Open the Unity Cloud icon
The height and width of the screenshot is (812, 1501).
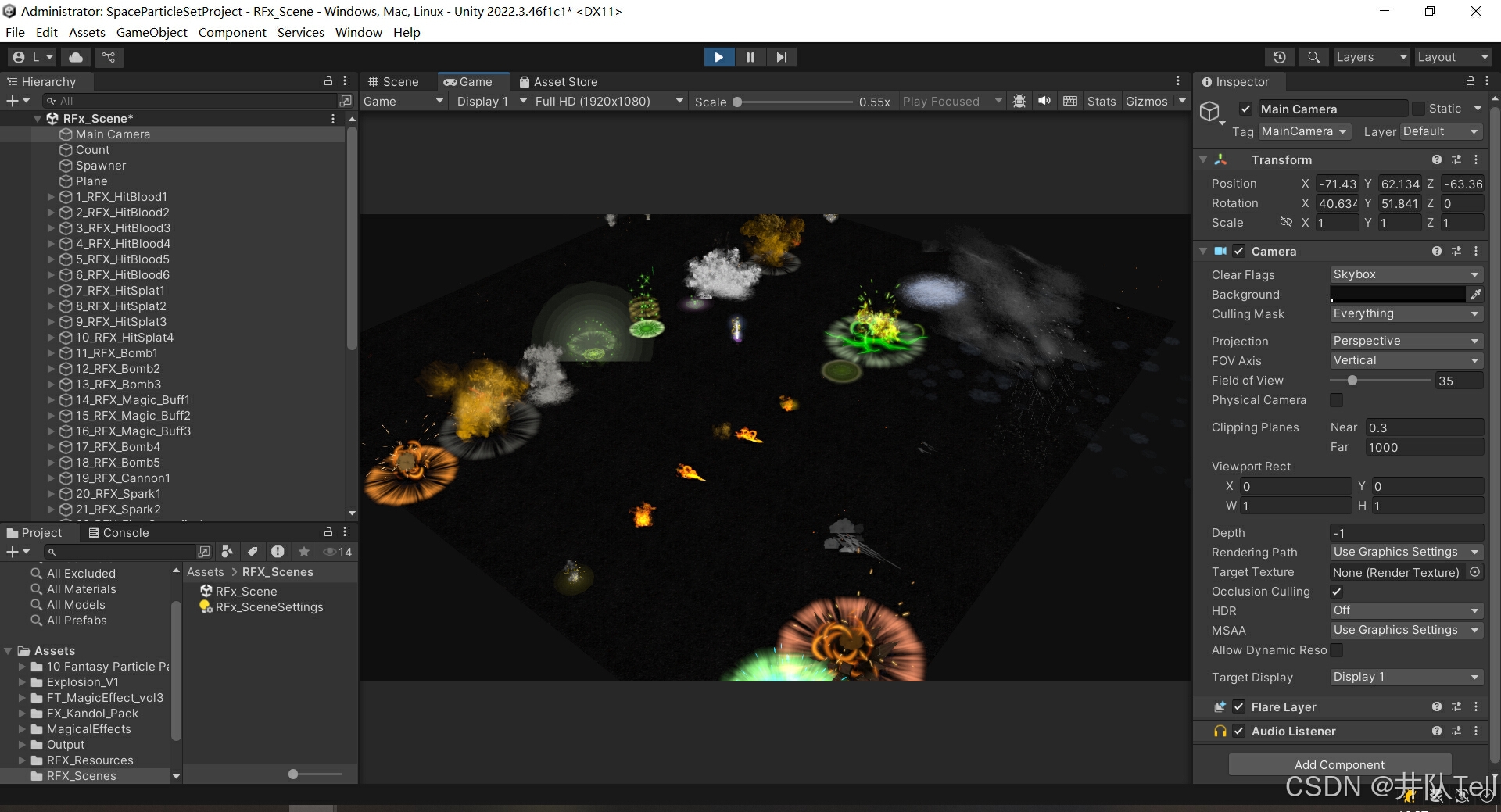click(x=76, y=57)
